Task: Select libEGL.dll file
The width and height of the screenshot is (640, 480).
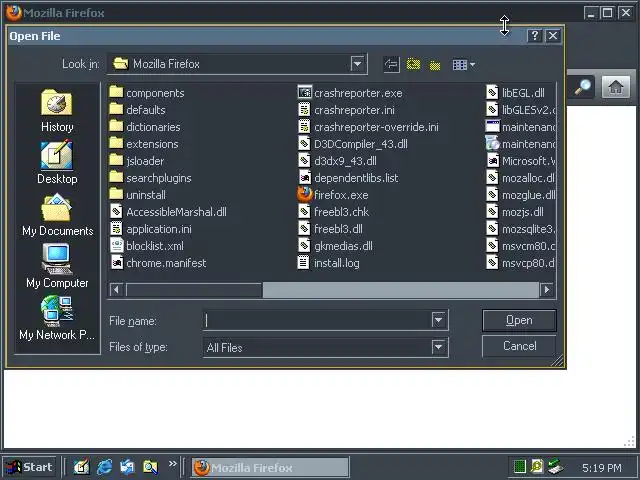Action: point(516,93)
